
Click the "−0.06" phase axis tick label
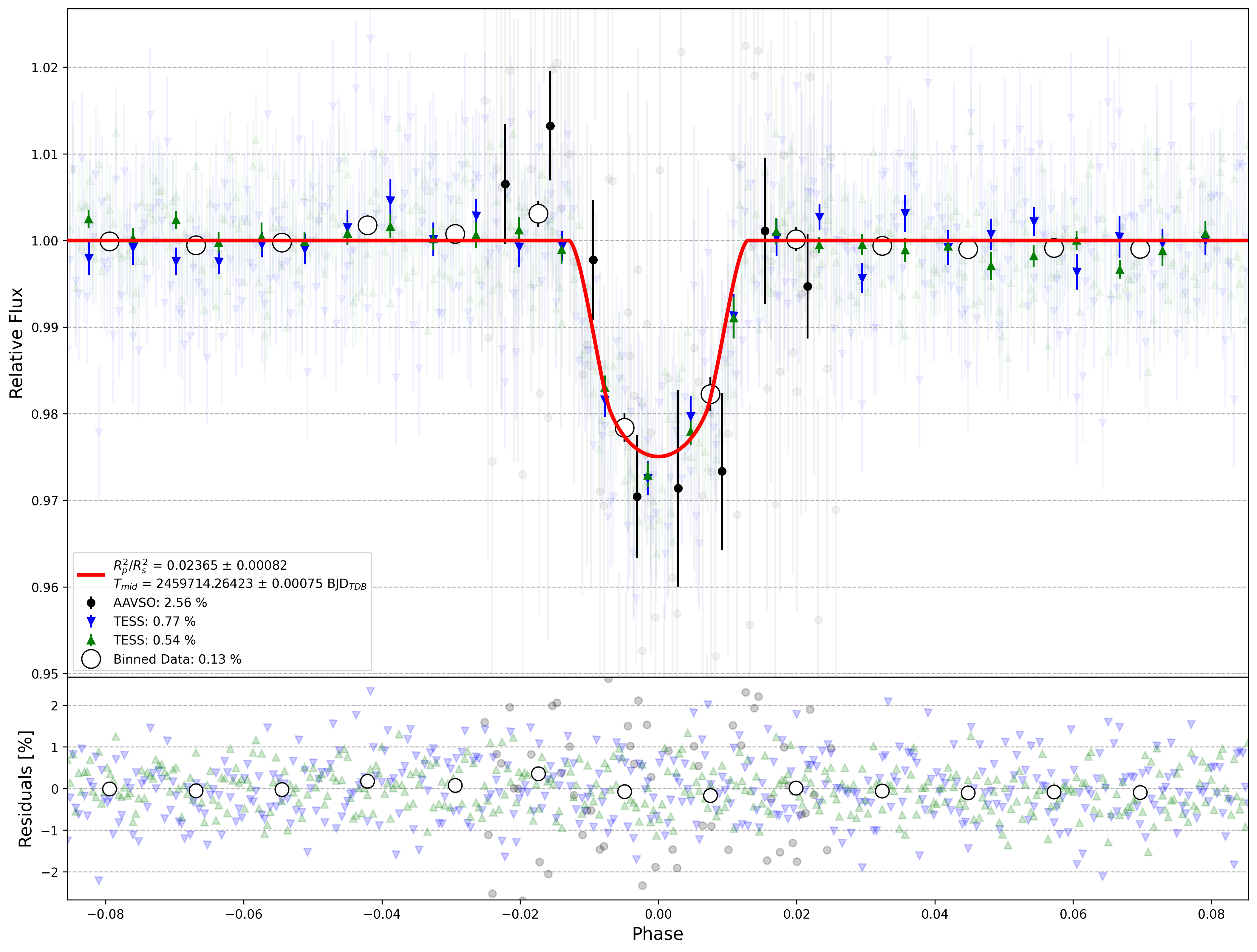pos(244,914)
